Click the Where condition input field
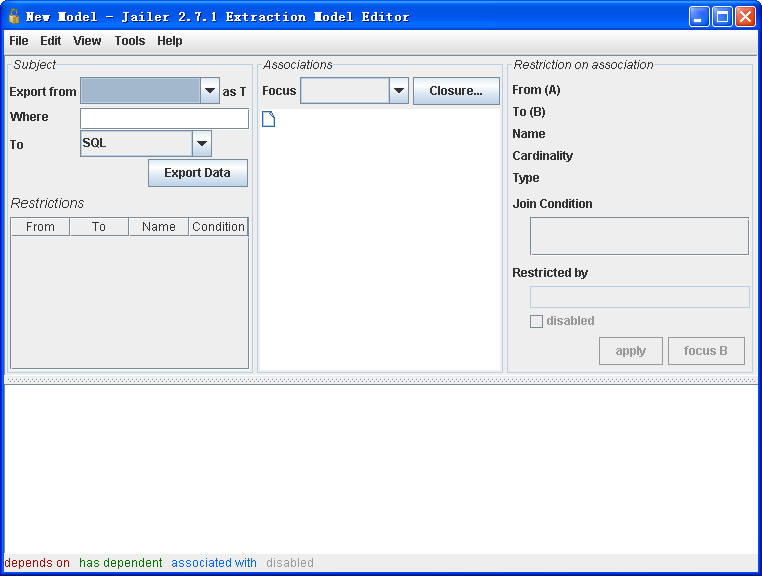 tap(164, 118)
